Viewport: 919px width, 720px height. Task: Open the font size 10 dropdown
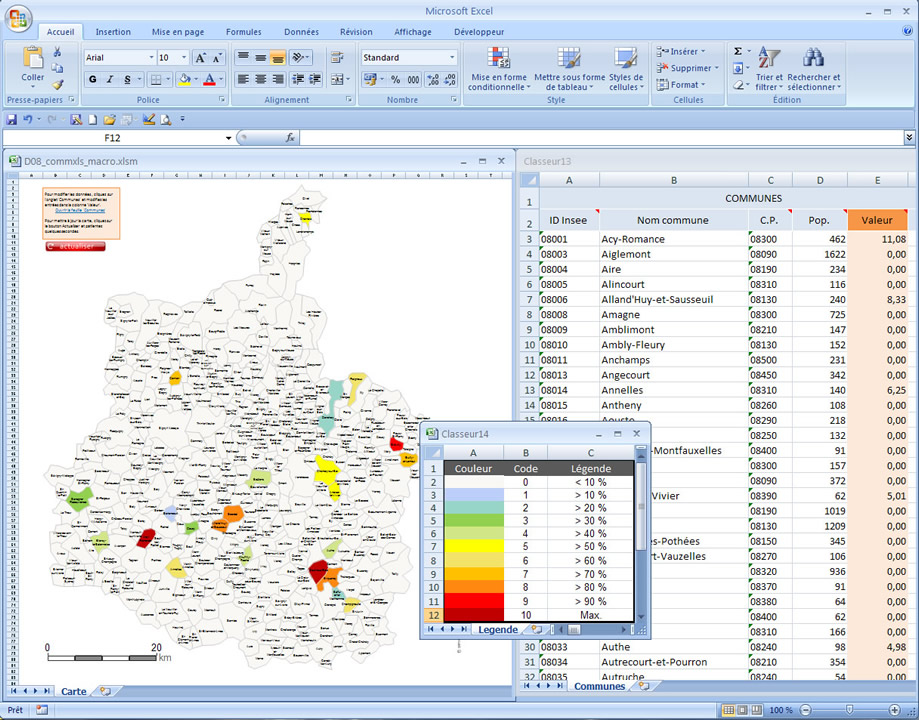coord(184,57)
